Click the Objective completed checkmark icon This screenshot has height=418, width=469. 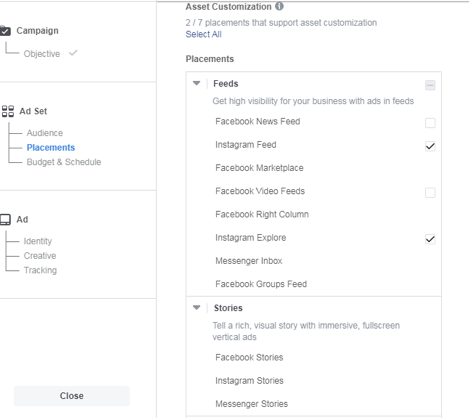73,53
